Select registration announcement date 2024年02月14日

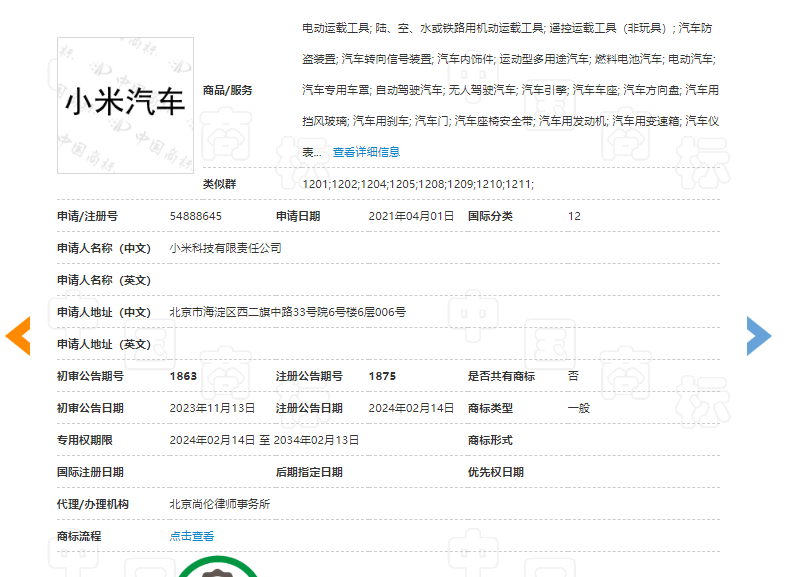tap(411, 408)
